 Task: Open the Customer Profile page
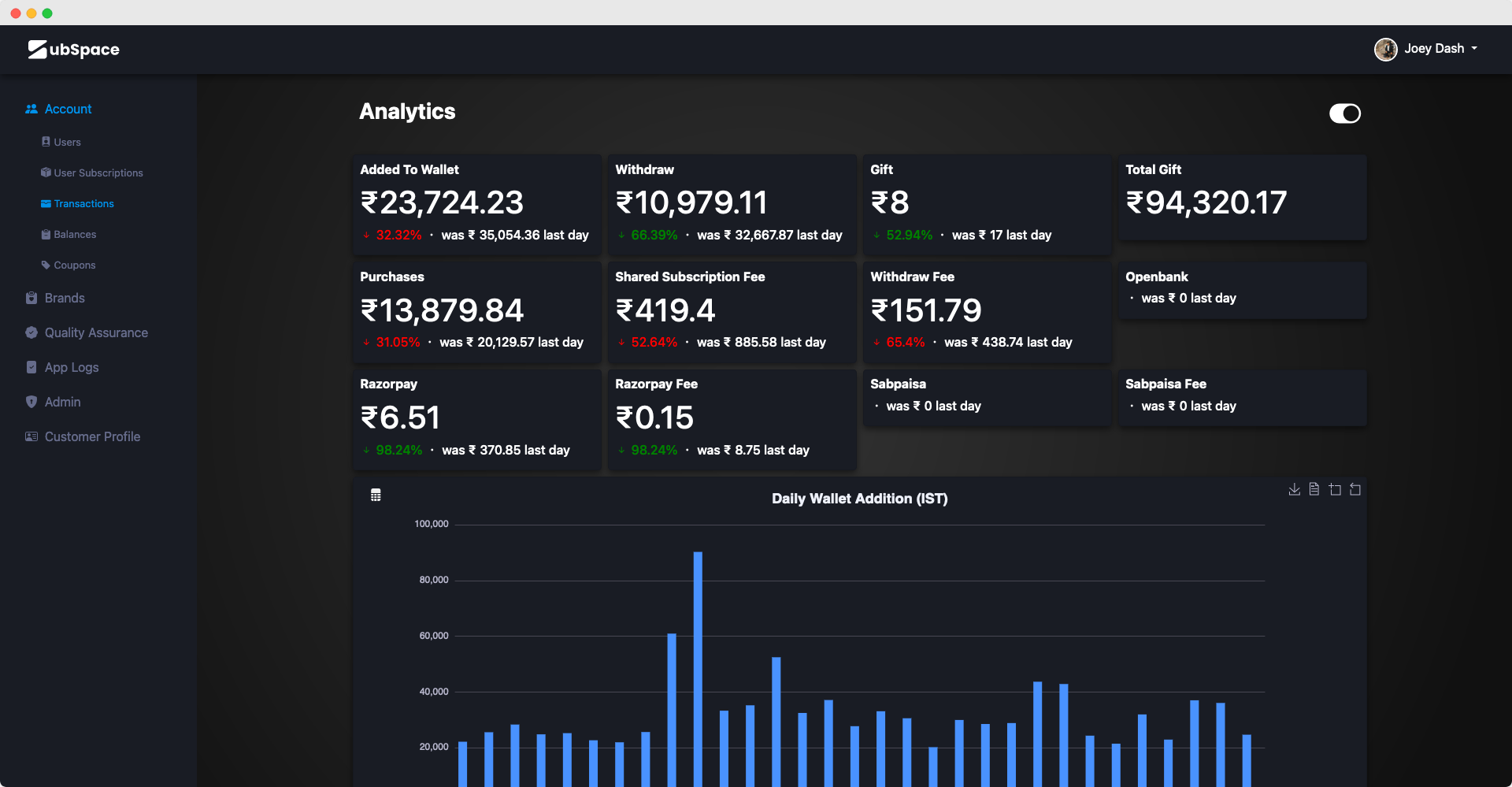92,436
